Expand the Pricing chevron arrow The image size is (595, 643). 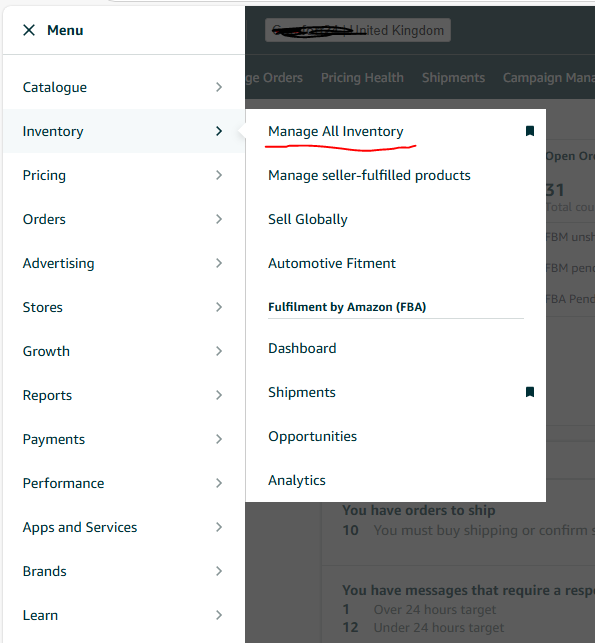219,175
